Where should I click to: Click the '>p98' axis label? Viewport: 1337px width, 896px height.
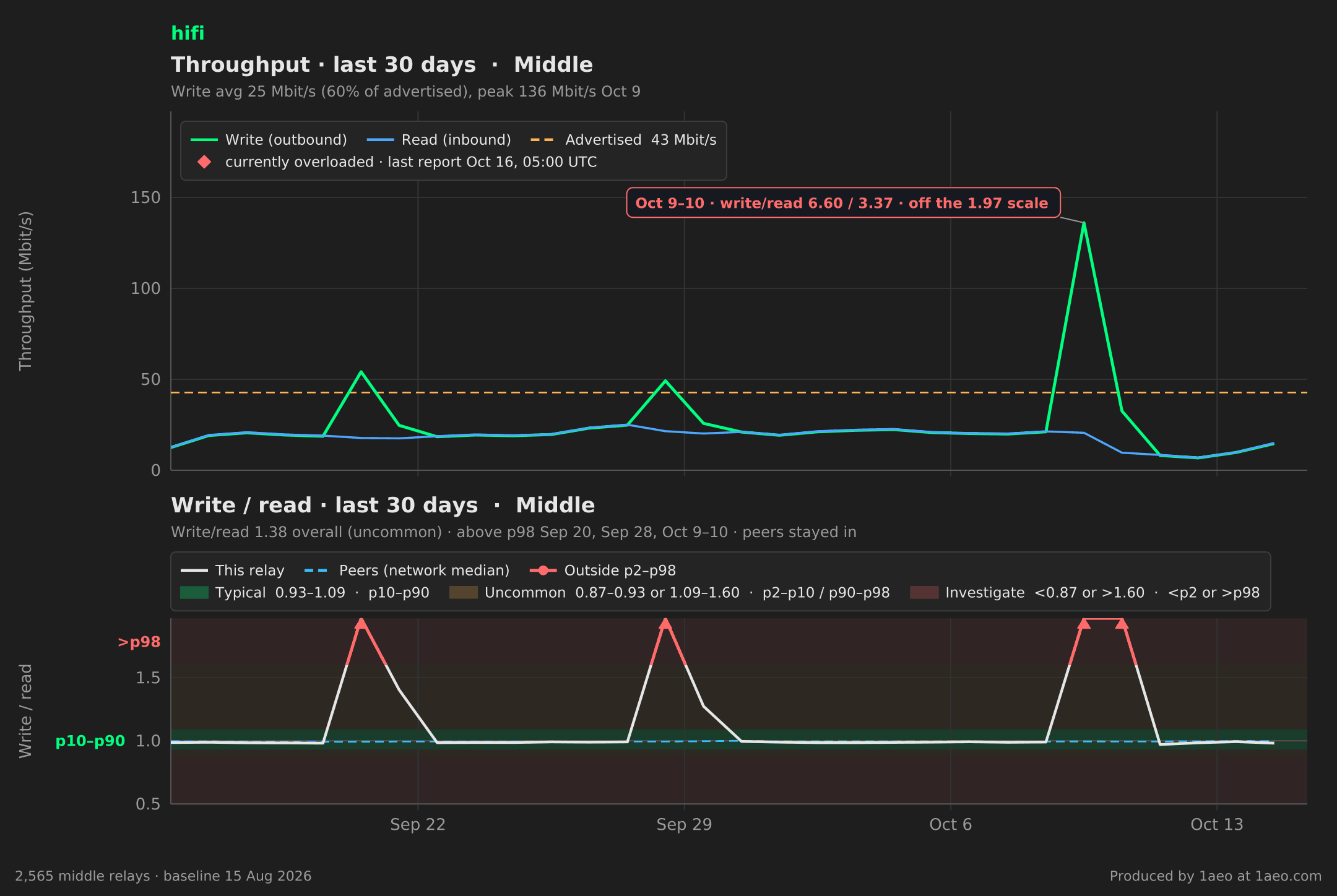139,642
